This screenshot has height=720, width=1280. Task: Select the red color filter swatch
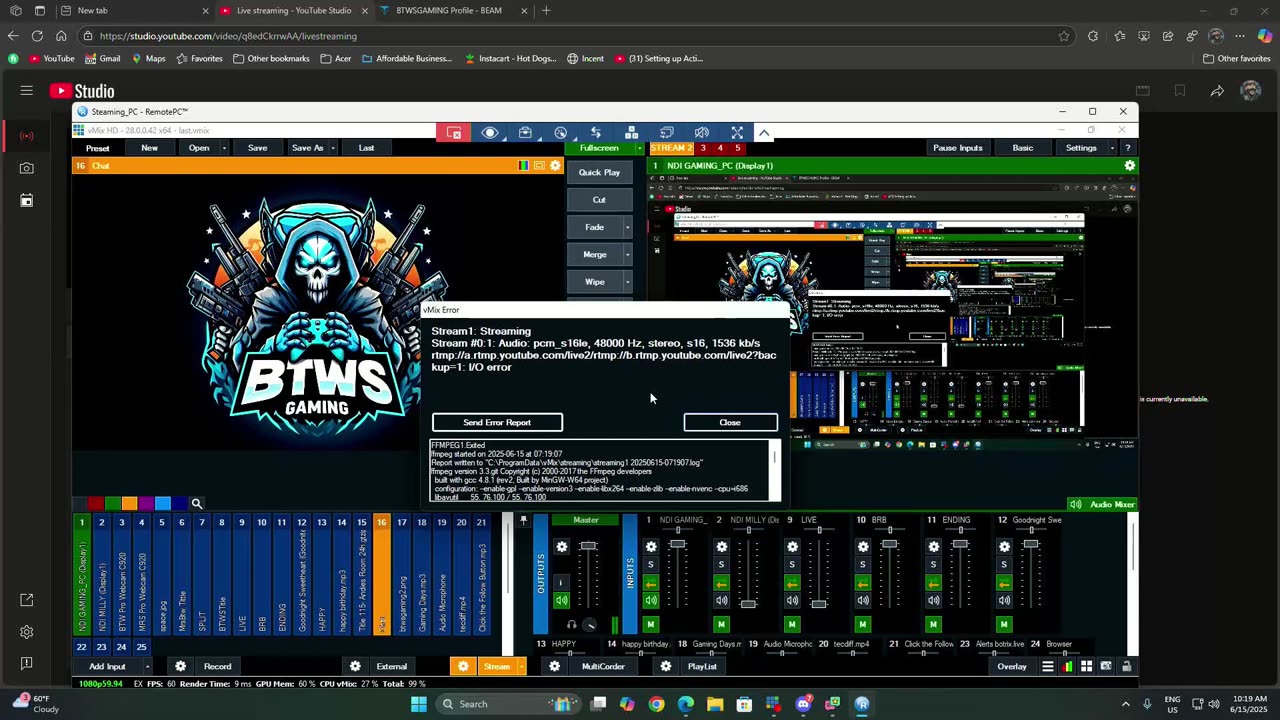96,504
